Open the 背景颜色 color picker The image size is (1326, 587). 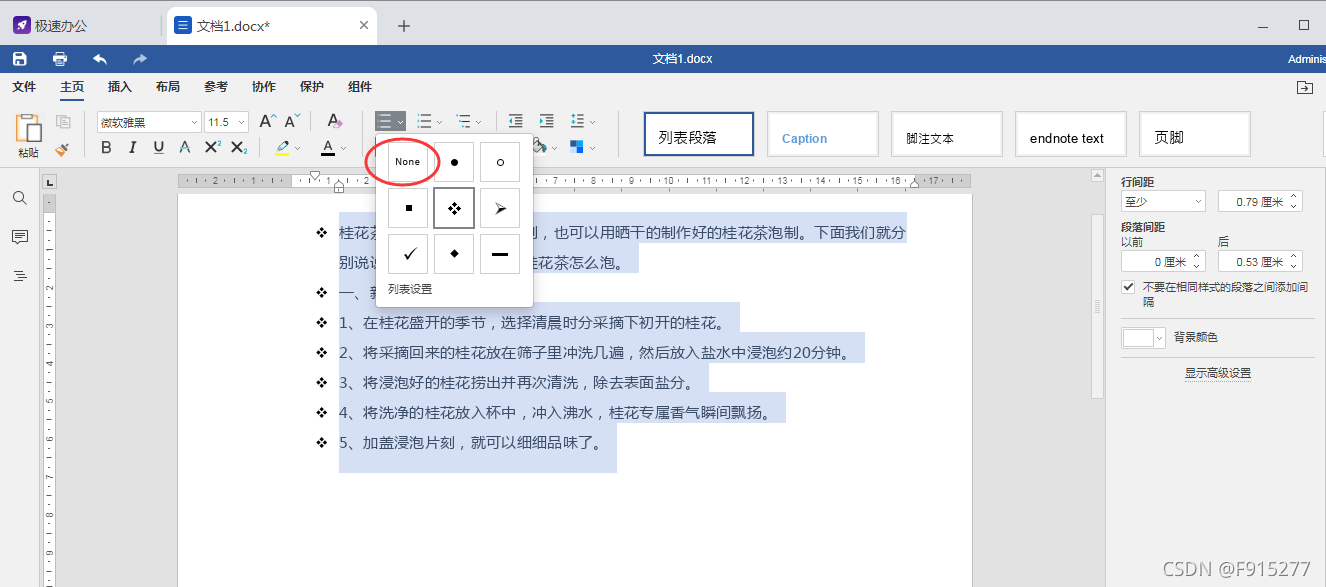coord(1144,338)
